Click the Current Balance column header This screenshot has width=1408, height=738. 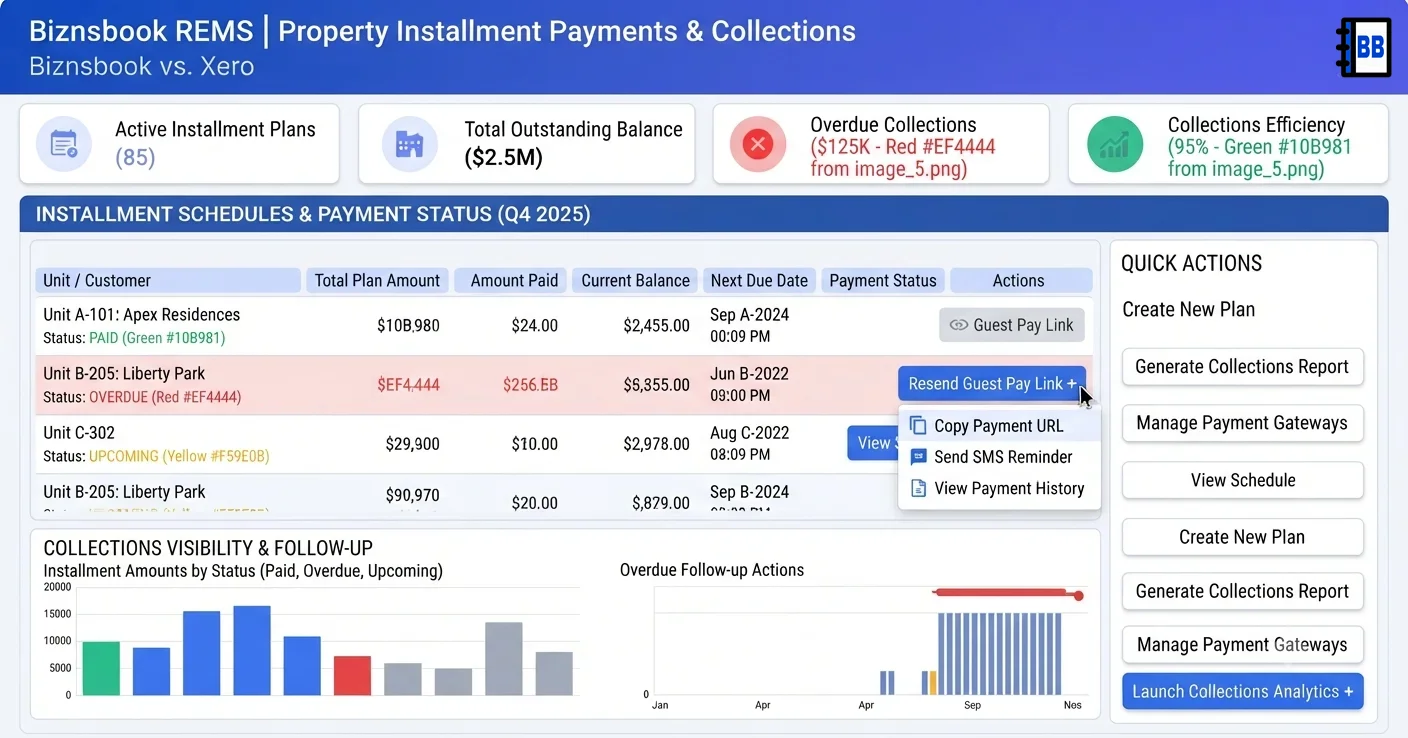(x=635, y=281)
